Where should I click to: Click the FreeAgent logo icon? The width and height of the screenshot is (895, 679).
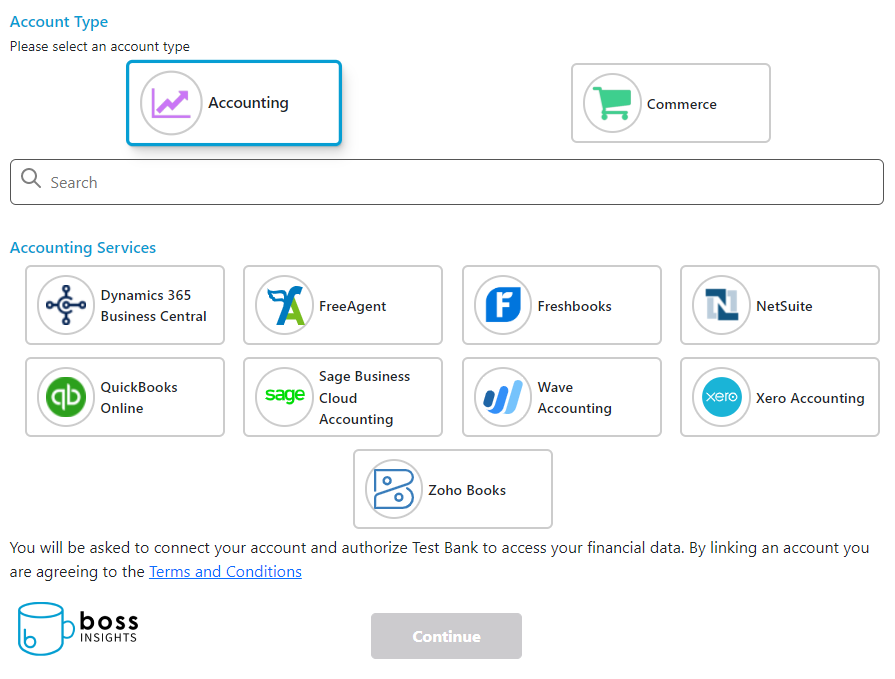pyautogui.click(x=285, y=305)
